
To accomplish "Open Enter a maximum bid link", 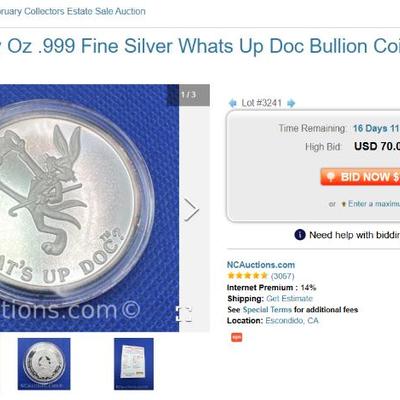I will 374,204.
